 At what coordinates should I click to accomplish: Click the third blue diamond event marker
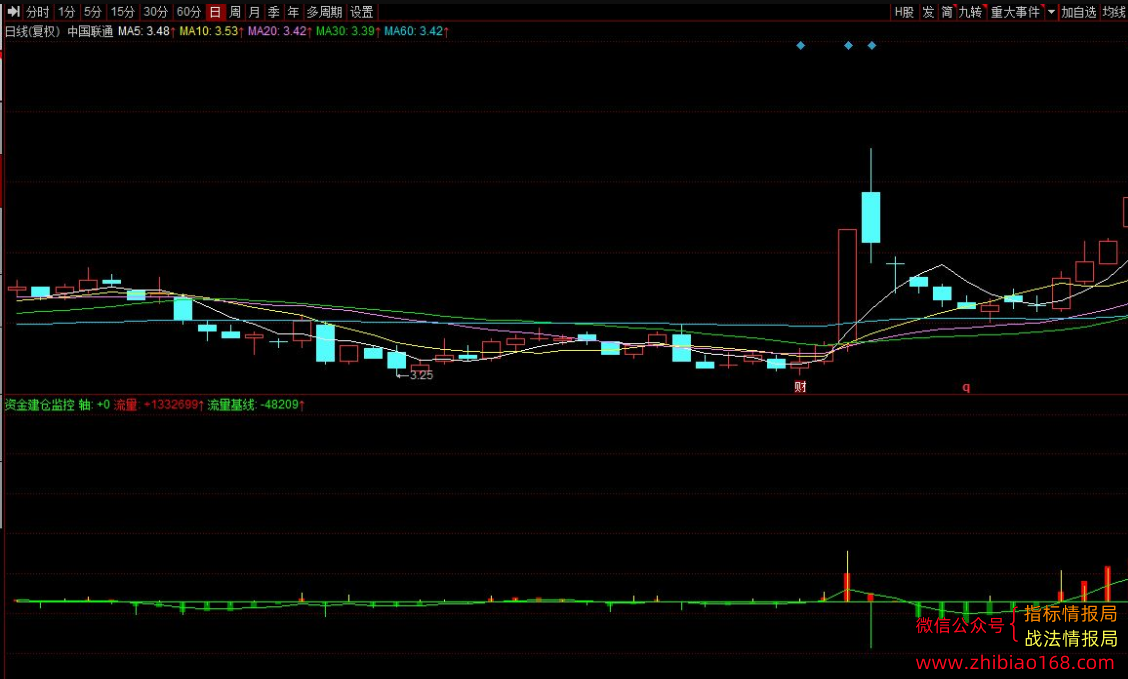coord(872,45)
